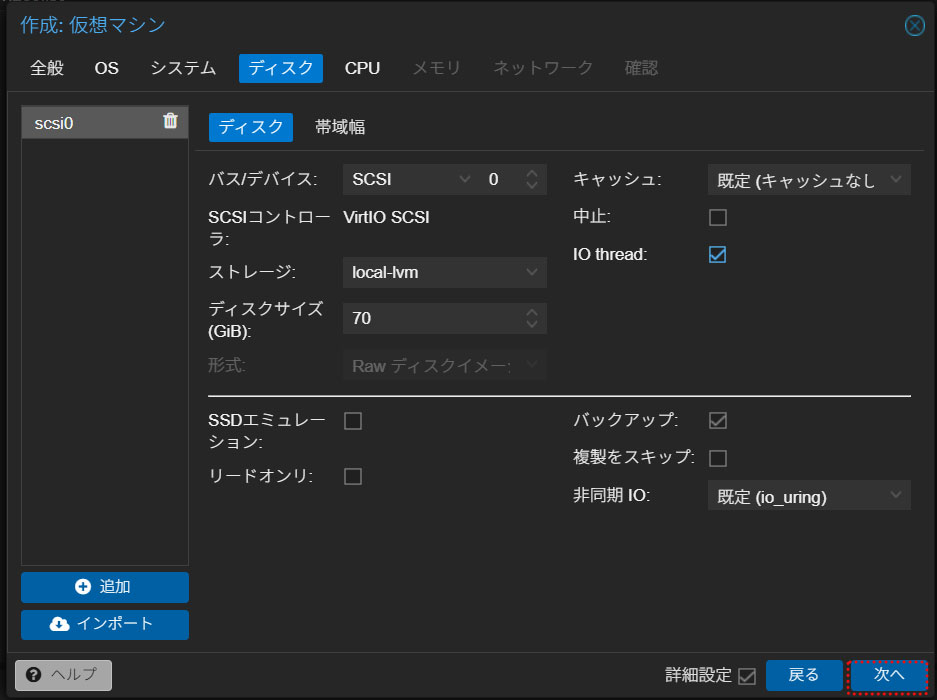This screenshot has height=700, width=937.
Task: Switch to the CPU tab
Action: [362, 68]
